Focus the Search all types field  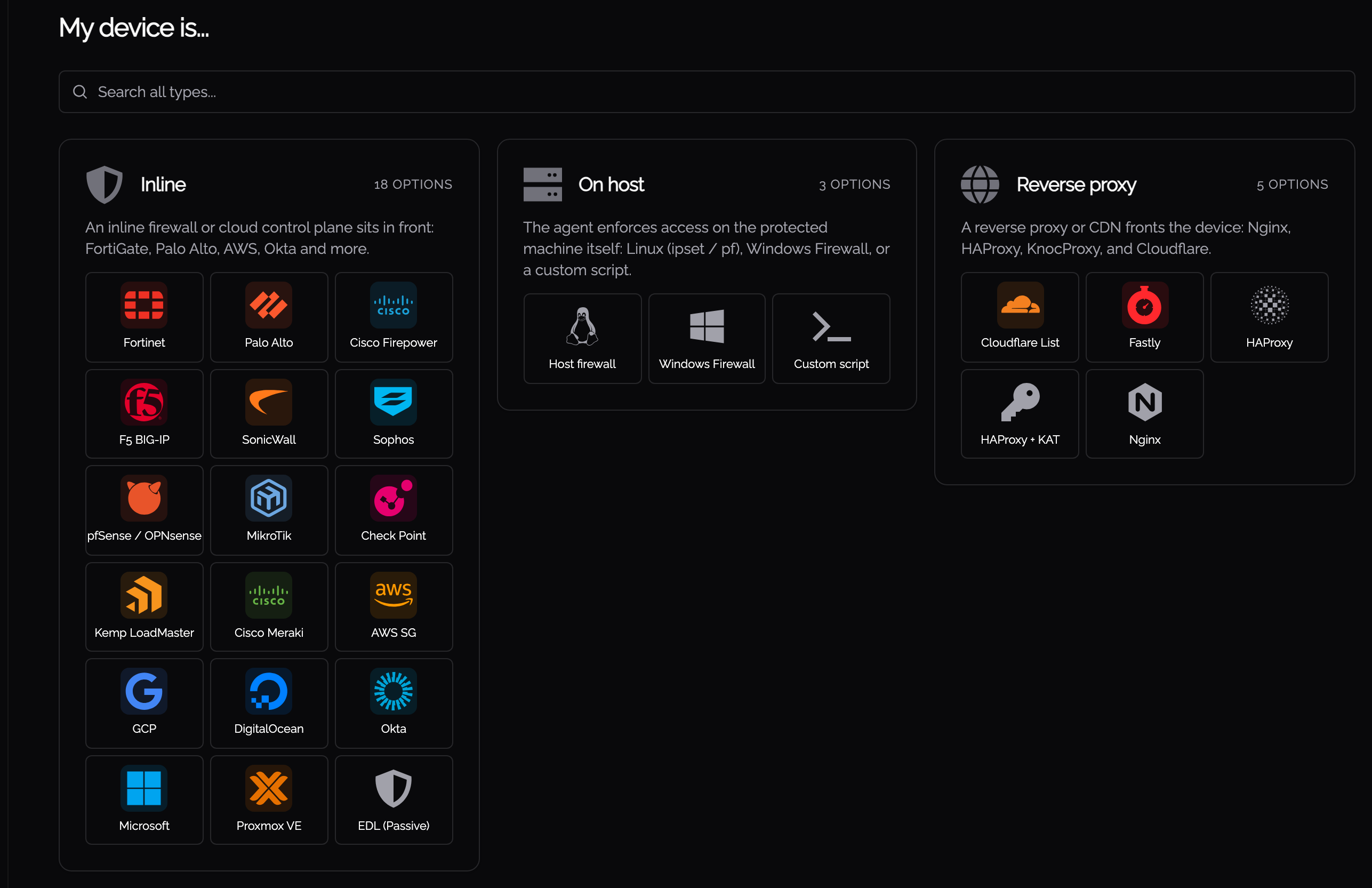[707, 92]
